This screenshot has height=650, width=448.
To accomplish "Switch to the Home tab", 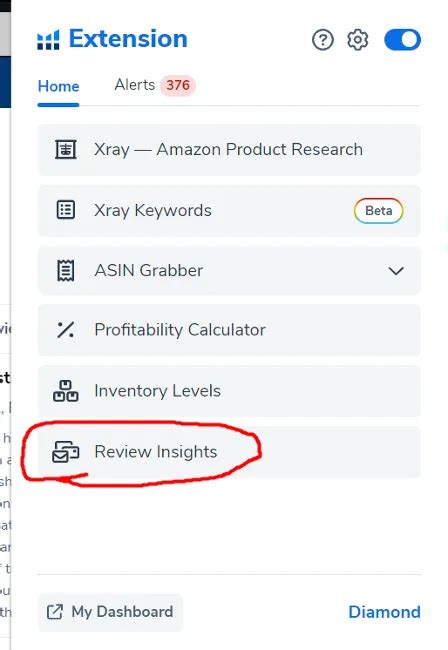I will point(58,86).
